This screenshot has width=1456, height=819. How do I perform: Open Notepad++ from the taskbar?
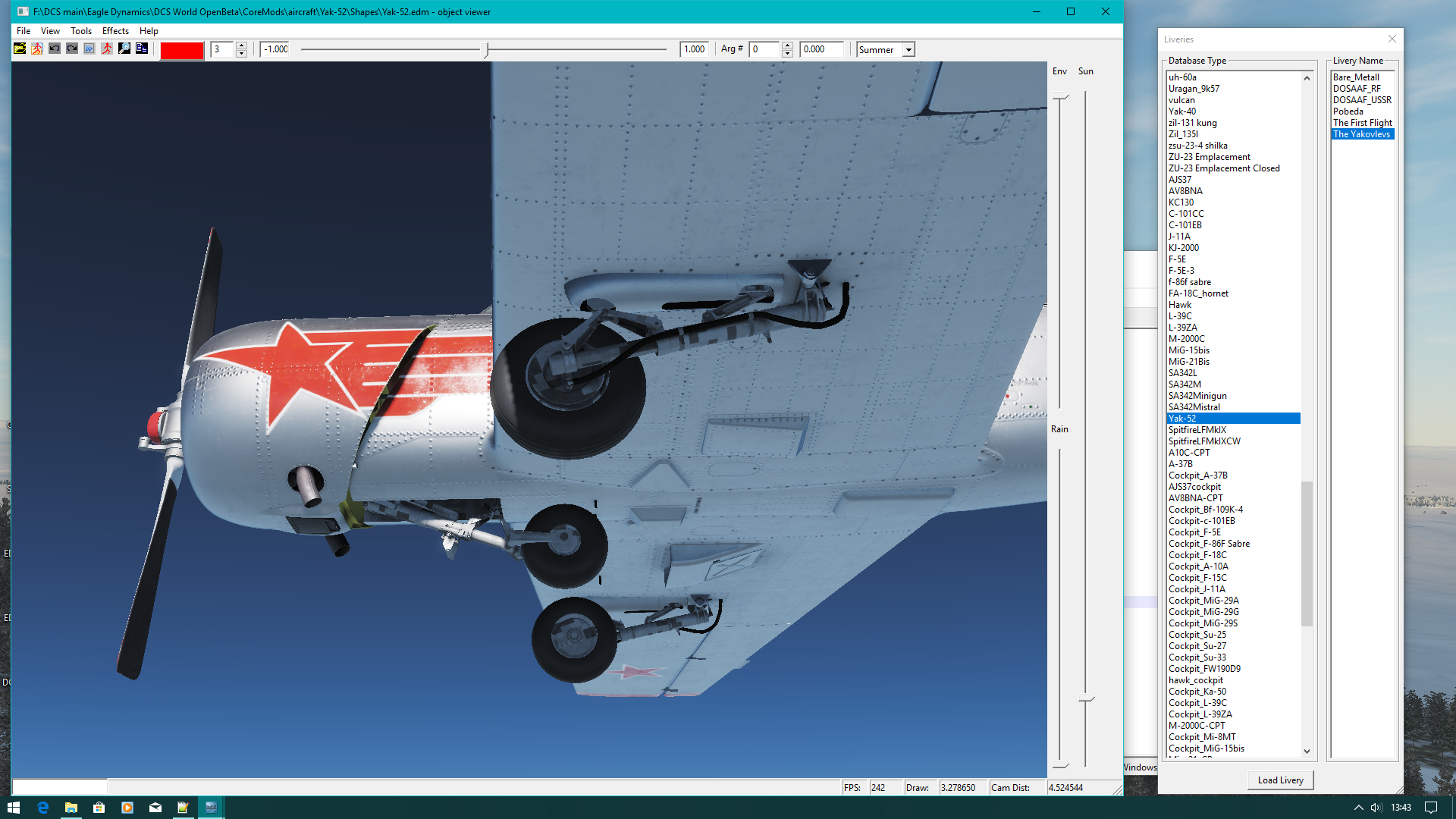click(183, 808)
